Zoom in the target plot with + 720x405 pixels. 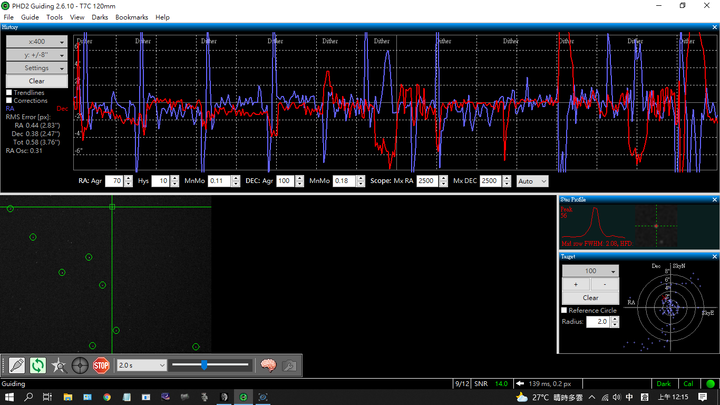[576, 284]
